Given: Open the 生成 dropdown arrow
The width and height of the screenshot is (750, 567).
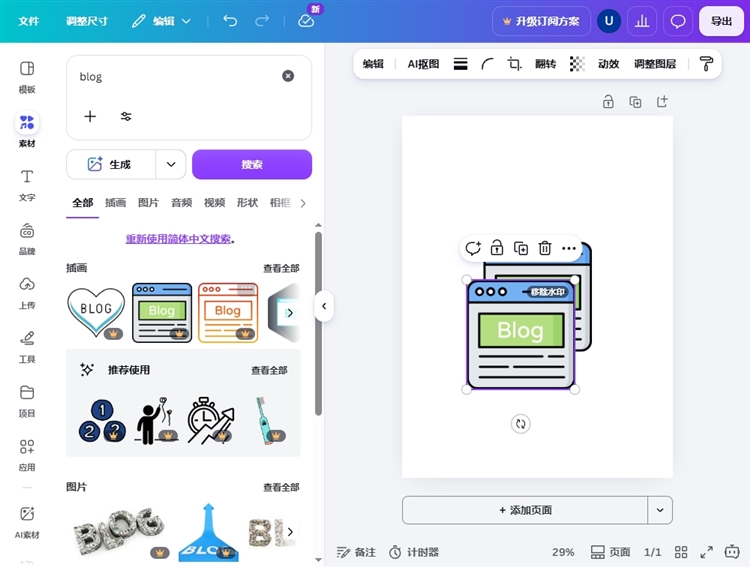Looking at the screenshot, I should (171, 164).
